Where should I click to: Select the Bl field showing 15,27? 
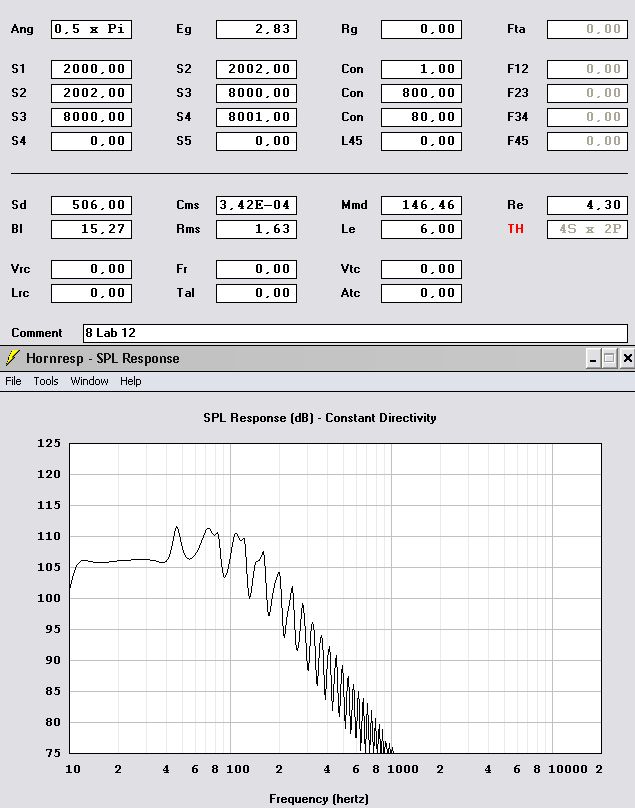pos(91,229)
